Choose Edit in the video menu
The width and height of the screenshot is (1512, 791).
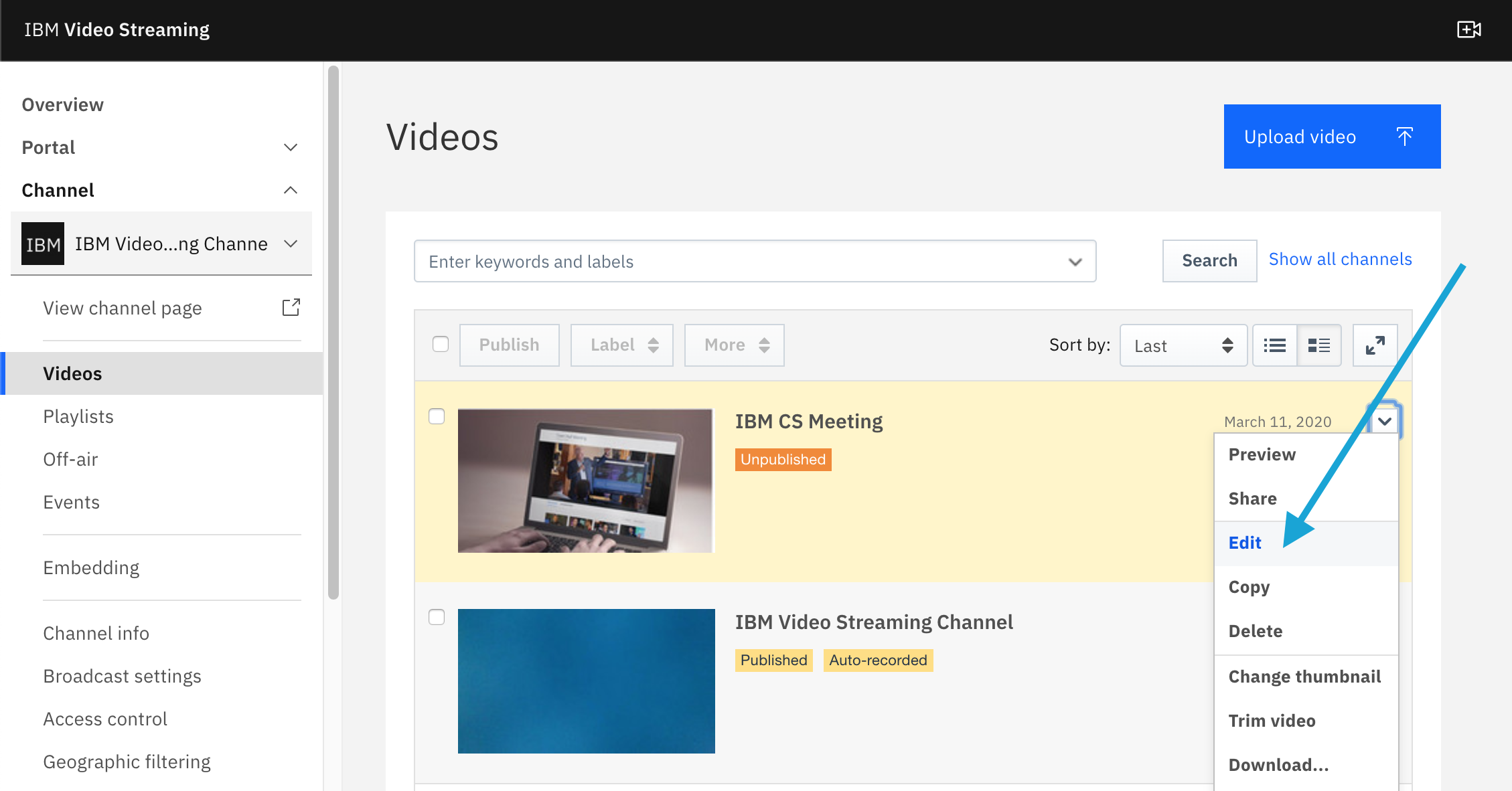pos(1306,543)
